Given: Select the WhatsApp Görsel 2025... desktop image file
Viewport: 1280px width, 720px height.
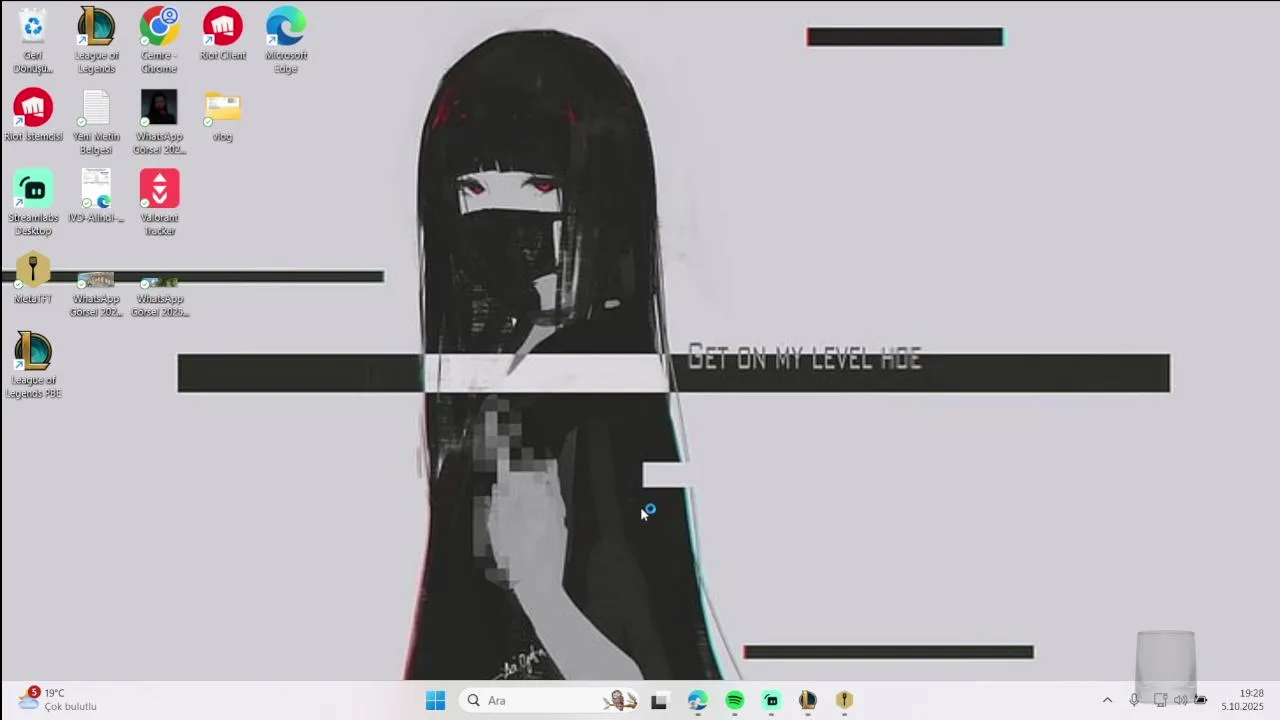Looking at the screenshot, I should click(159, 296).
